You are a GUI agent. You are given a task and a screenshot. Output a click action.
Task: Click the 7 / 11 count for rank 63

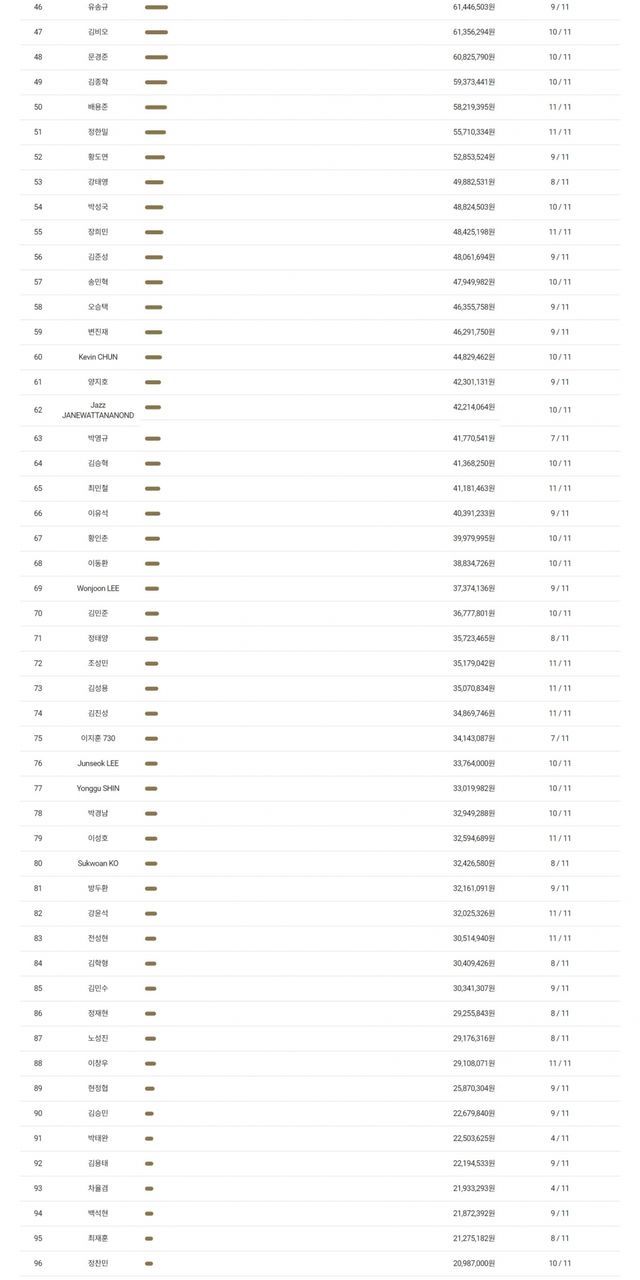click(x=560, y=438)
